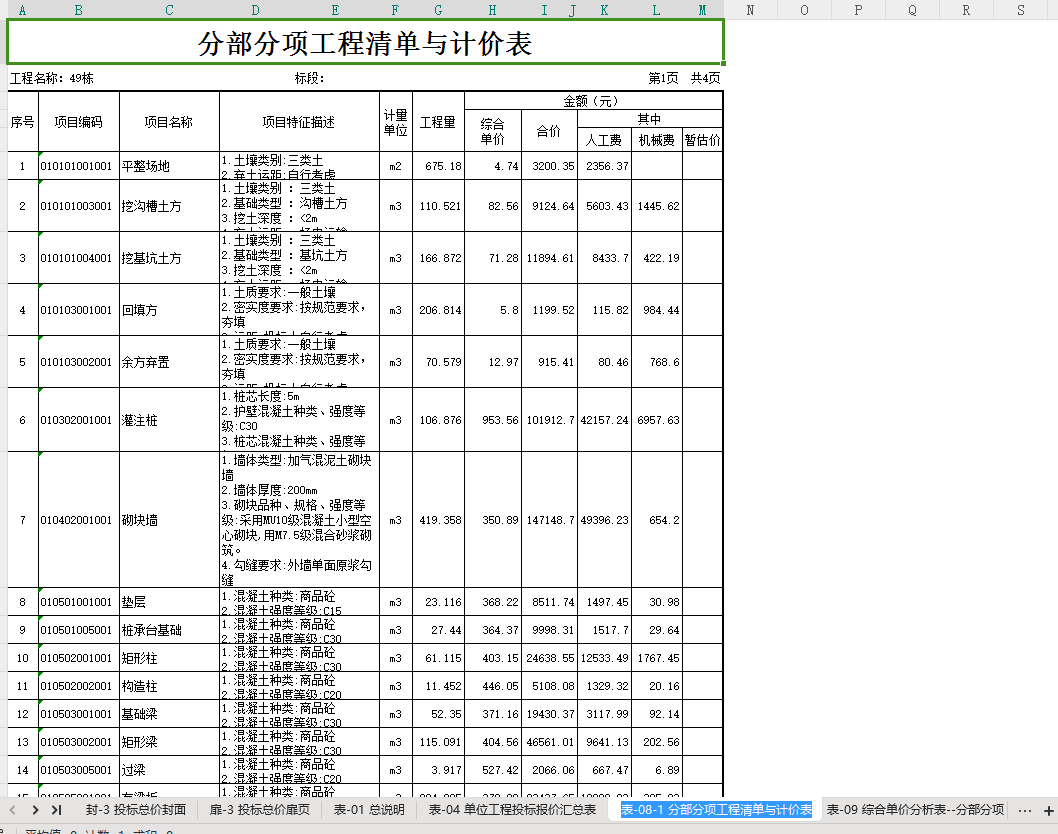The width and height of the screenshot is (1058, 834).
Task: Select item code 010101001001 cell
Action: coord(79,166)
